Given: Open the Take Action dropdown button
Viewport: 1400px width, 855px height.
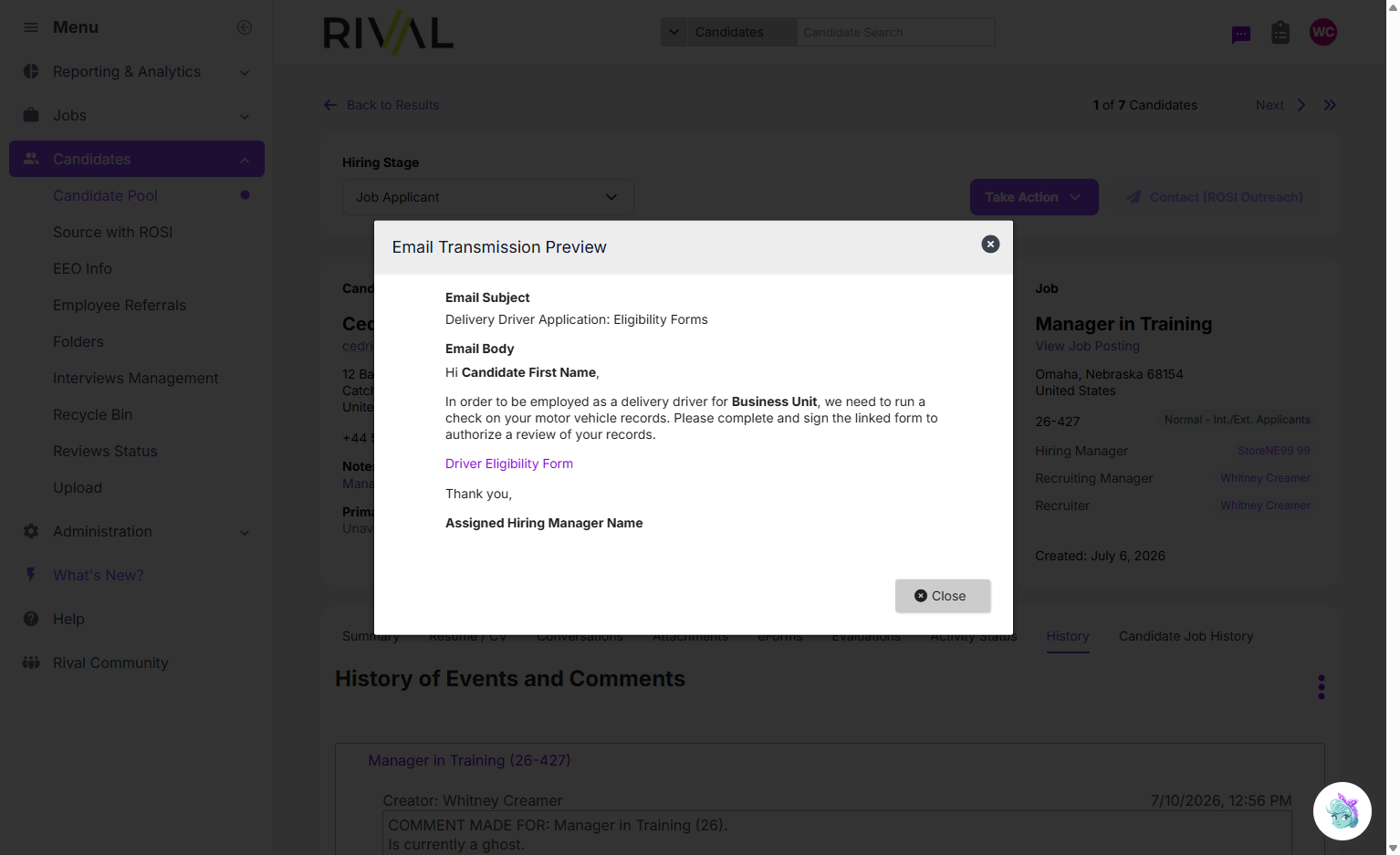Looking at the screenshot, I should (x=1034, y=197).
